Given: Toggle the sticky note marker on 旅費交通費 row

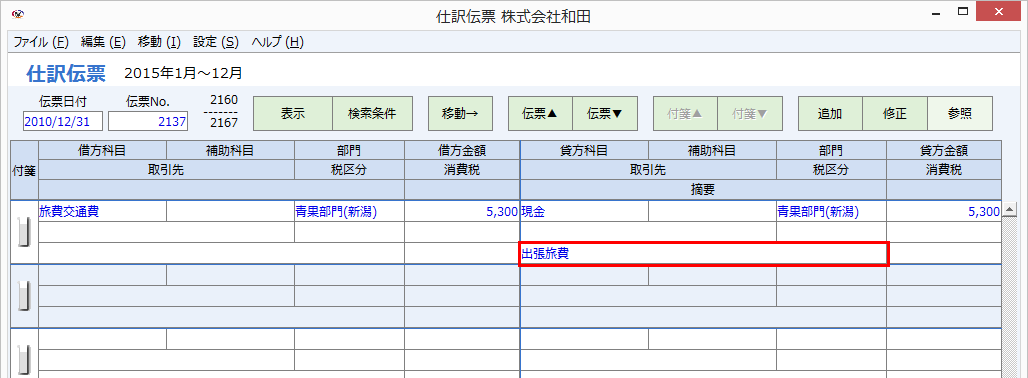Looking at the screenshot, I should tap(24, 233).
